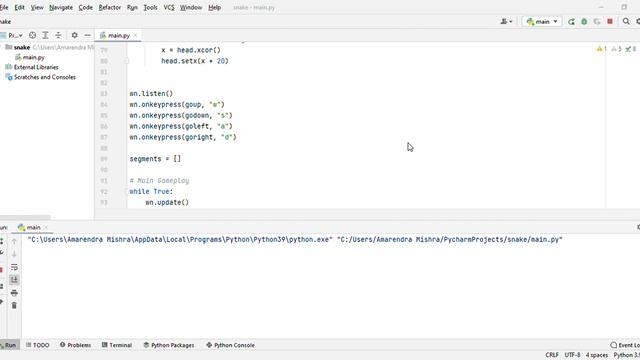Click Collapse All icon in Project panel

tap(58, 36)
